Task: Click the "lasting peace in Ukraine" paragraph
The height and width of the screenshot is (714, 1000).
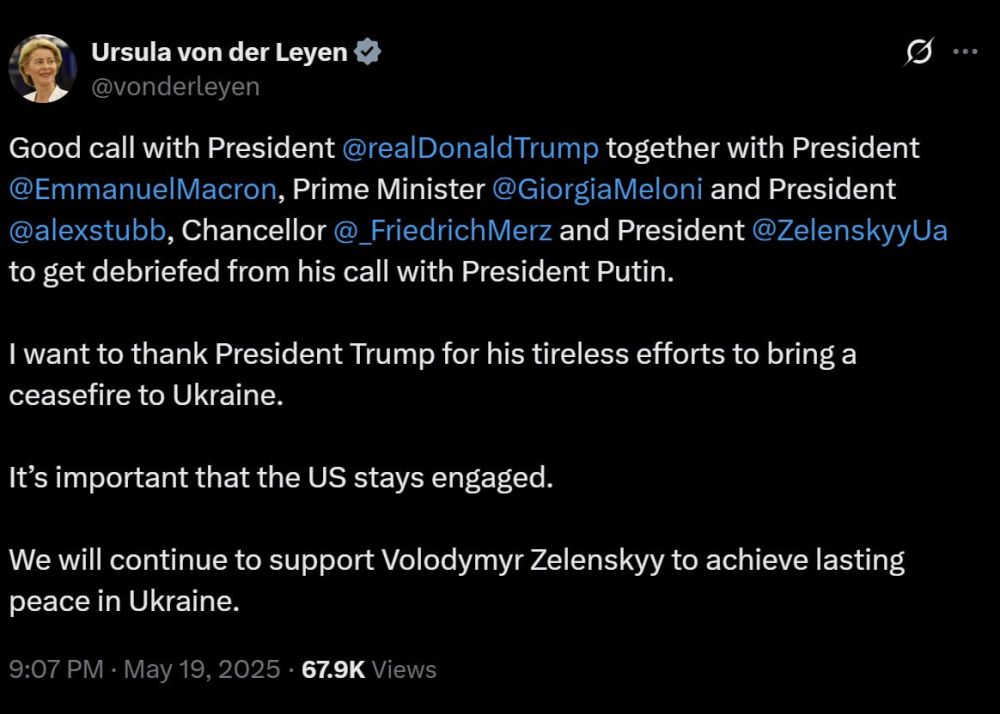Action: [x=456, y=581]
